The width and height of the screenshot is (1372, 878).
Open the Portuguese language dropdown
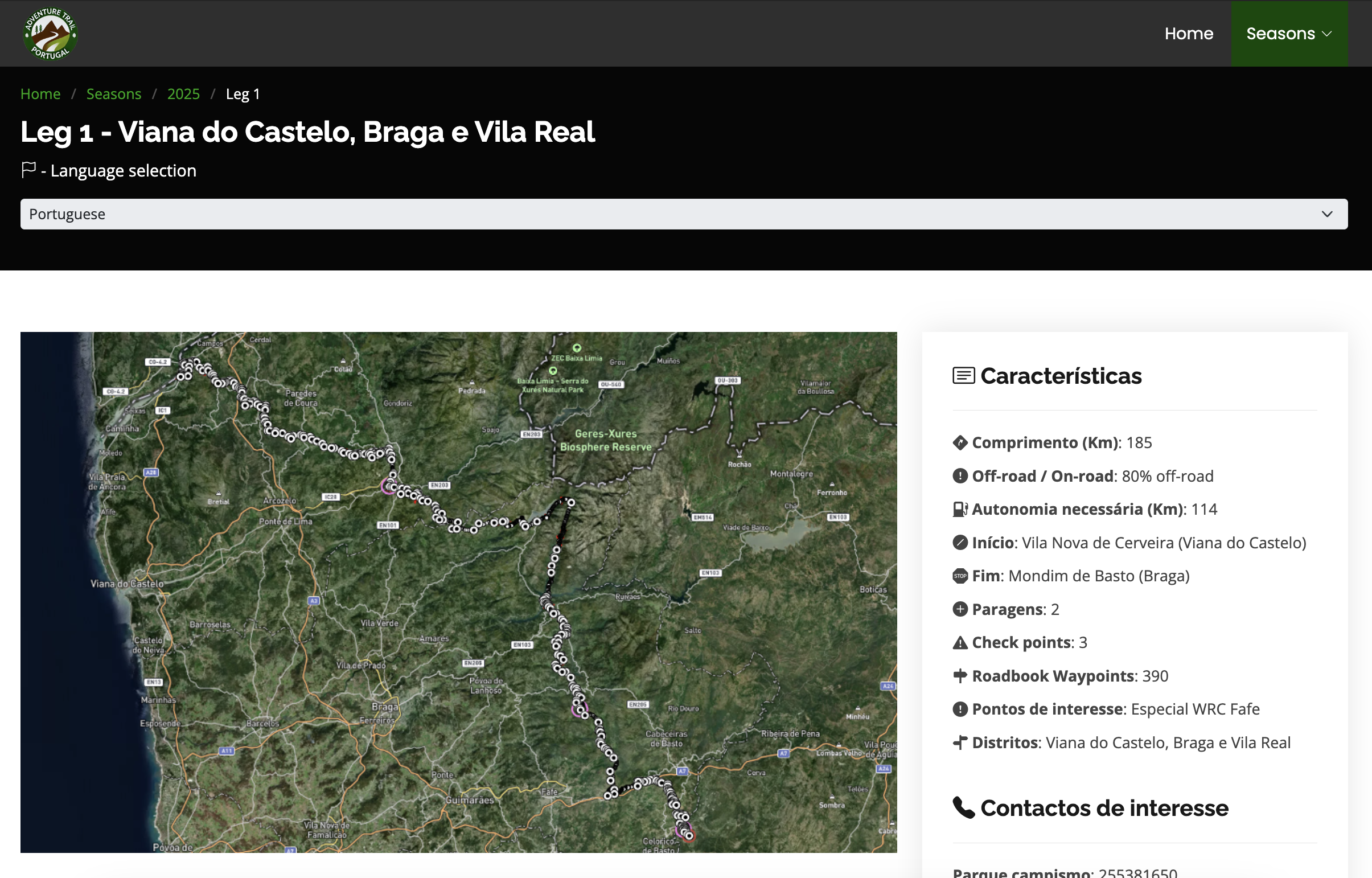(683, 214)
